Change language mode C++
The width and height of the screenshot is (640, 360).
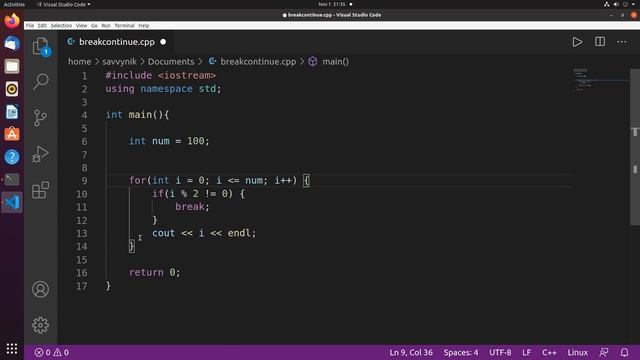[549, 352]
